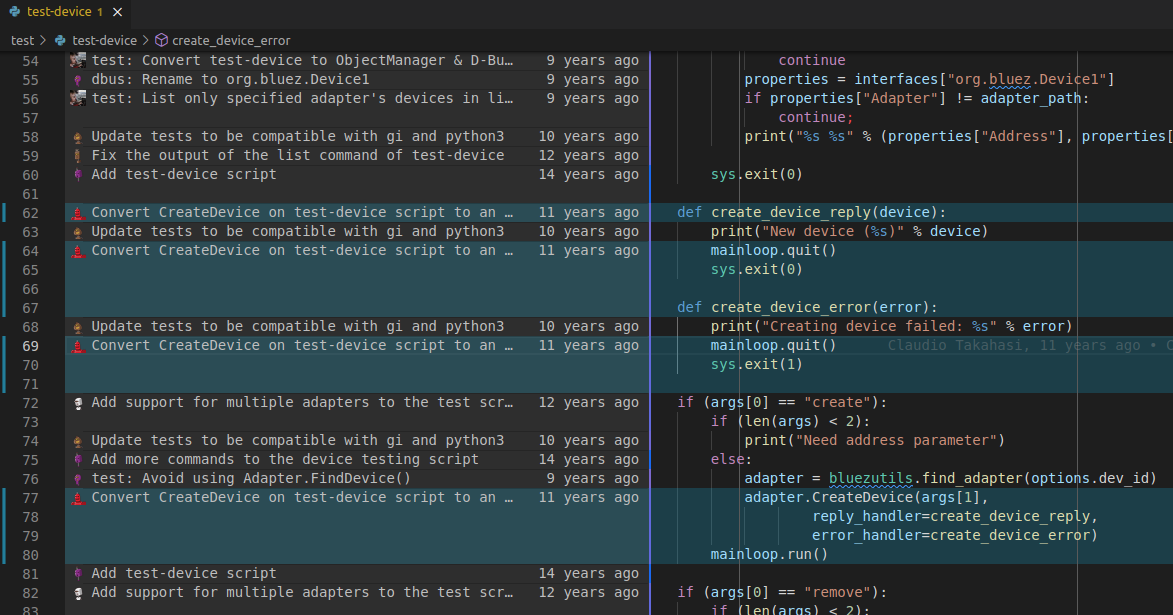Click the Python icon in the breadcrumb
Image resolution: width=1173 pixels, height=615 pixels.
click(x=60, y=40)
